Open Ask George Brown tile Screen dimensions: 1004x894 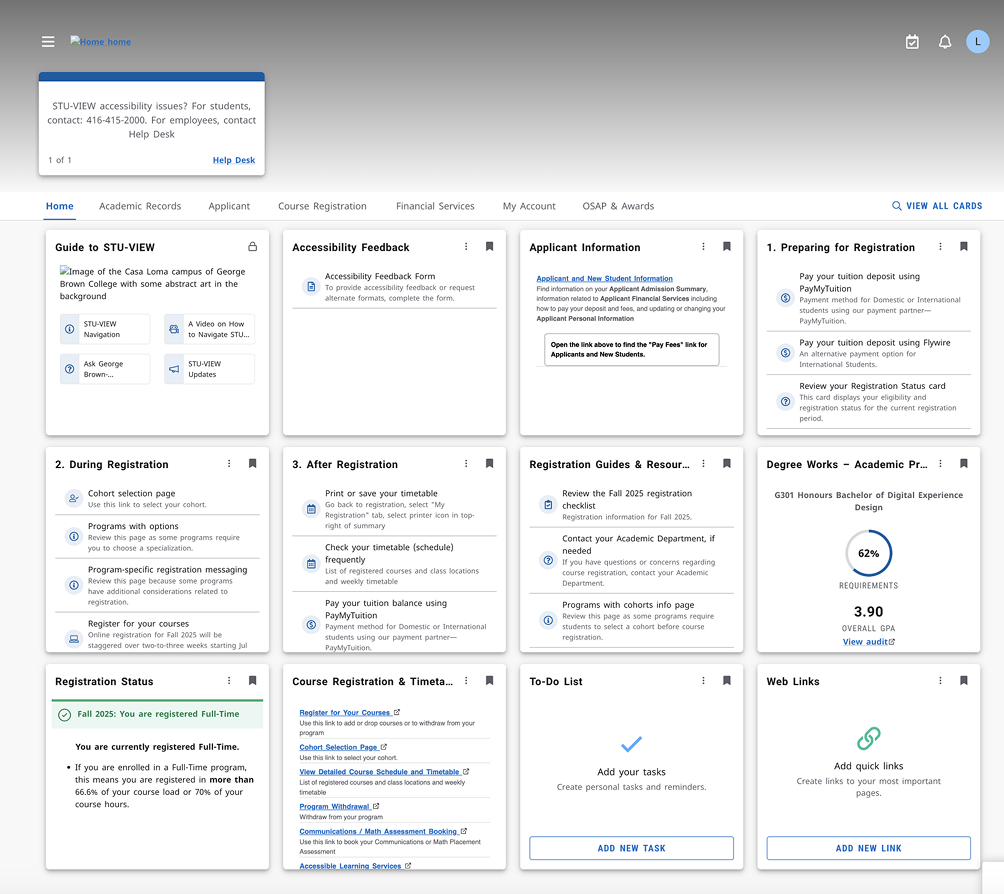pyautogui.click(x=105, y=369)
